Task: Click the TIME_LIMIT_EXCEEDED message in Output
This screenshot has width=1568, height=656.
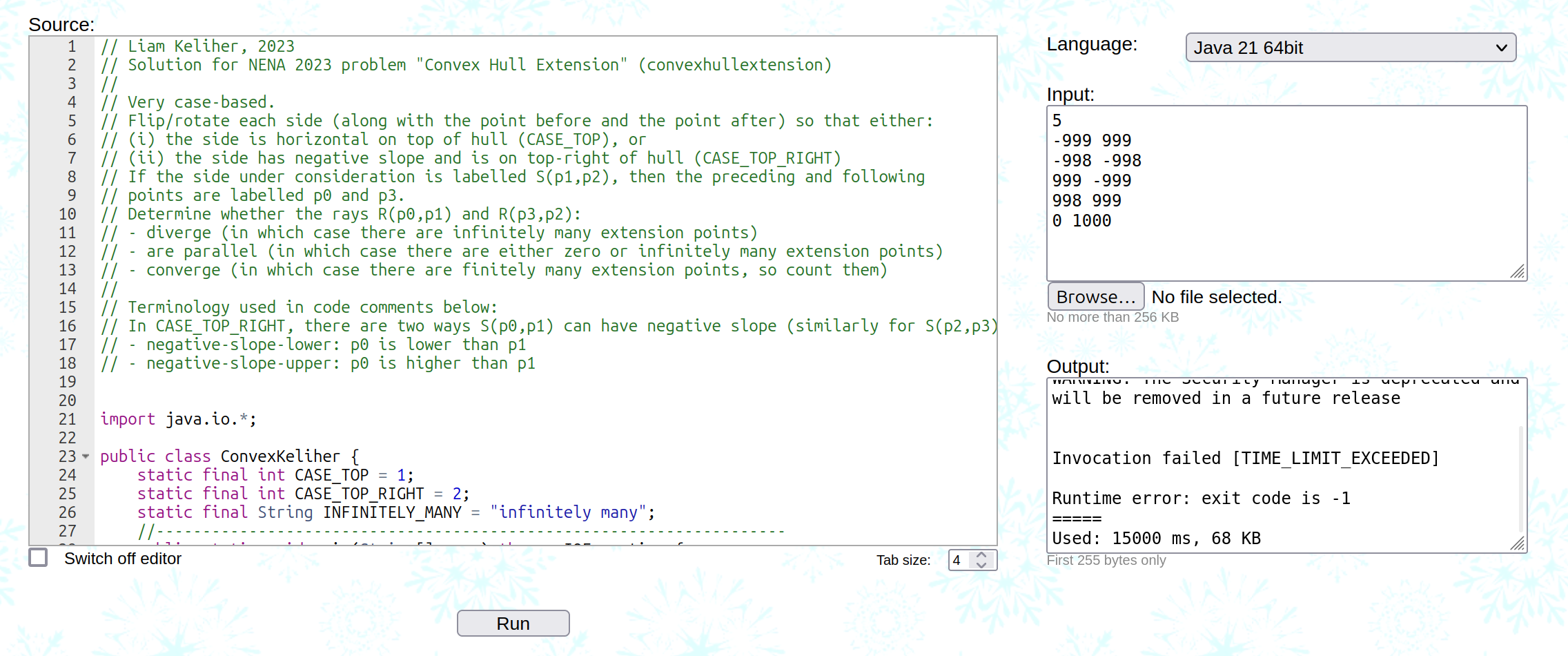Action: tap(1245, 459)
